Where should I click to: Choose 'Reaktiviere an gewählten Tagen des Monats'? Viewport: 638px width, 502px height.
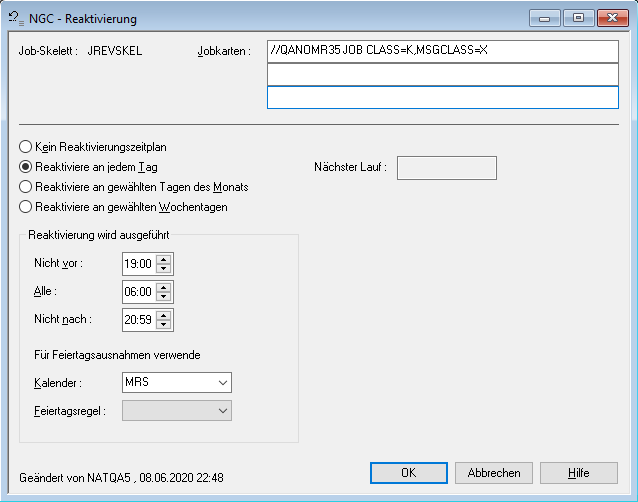[x=26, y=187]
